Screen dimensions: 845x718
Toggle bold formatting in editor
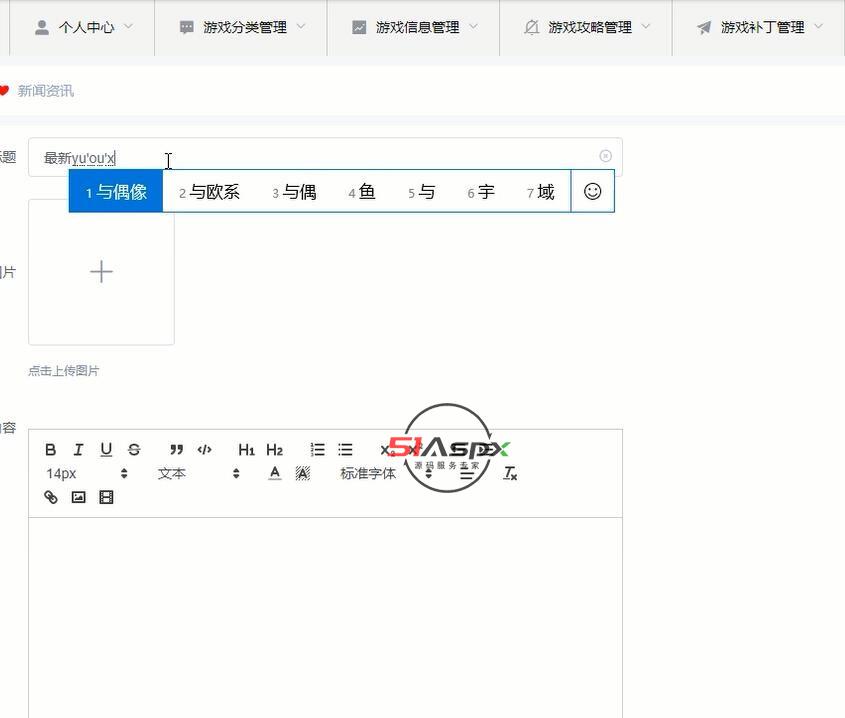click(x=51, y=450)
